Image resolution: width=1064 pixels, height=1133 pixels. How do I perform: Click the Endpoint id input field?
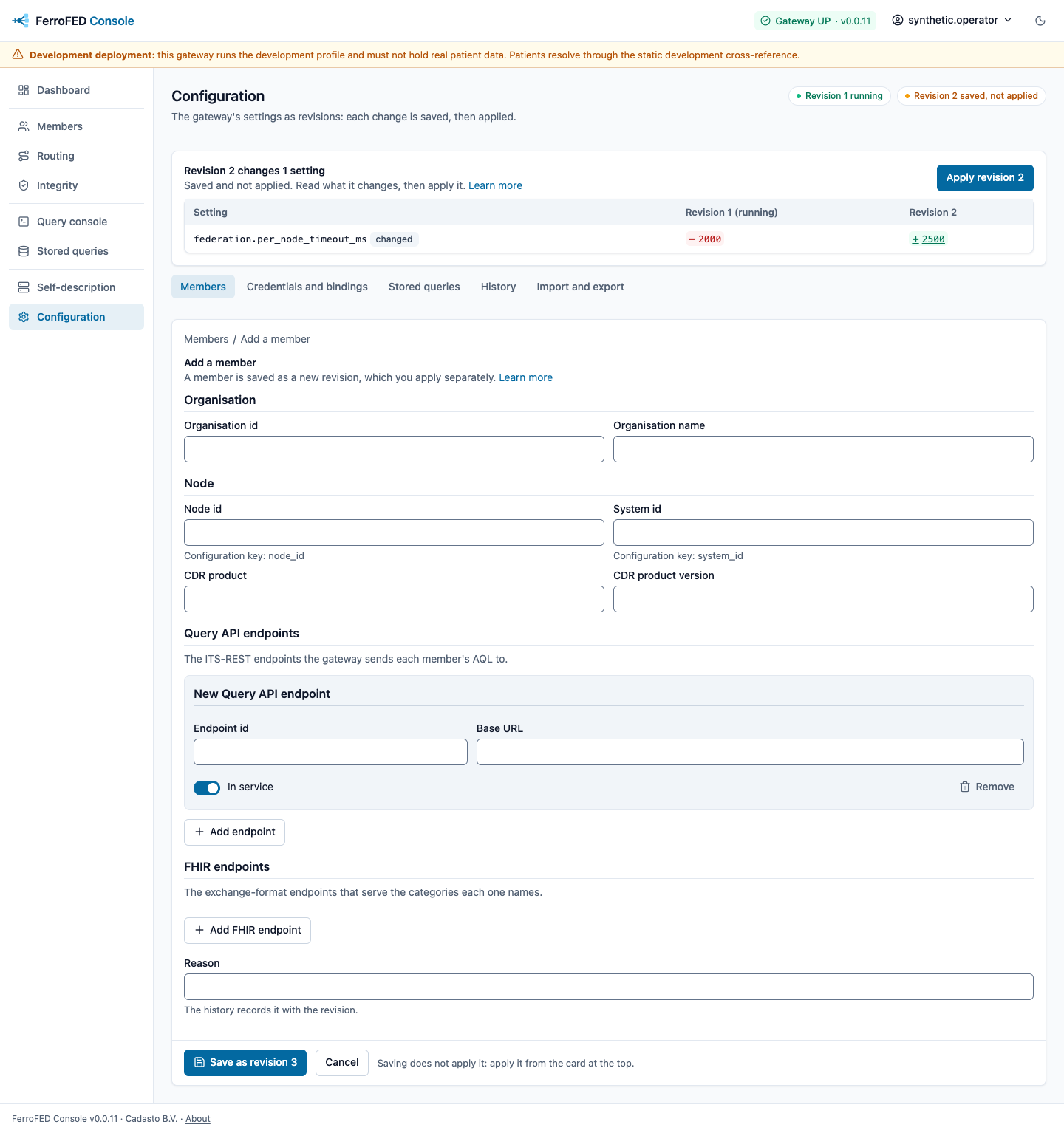pyautogui.click(x=330, y=752)
